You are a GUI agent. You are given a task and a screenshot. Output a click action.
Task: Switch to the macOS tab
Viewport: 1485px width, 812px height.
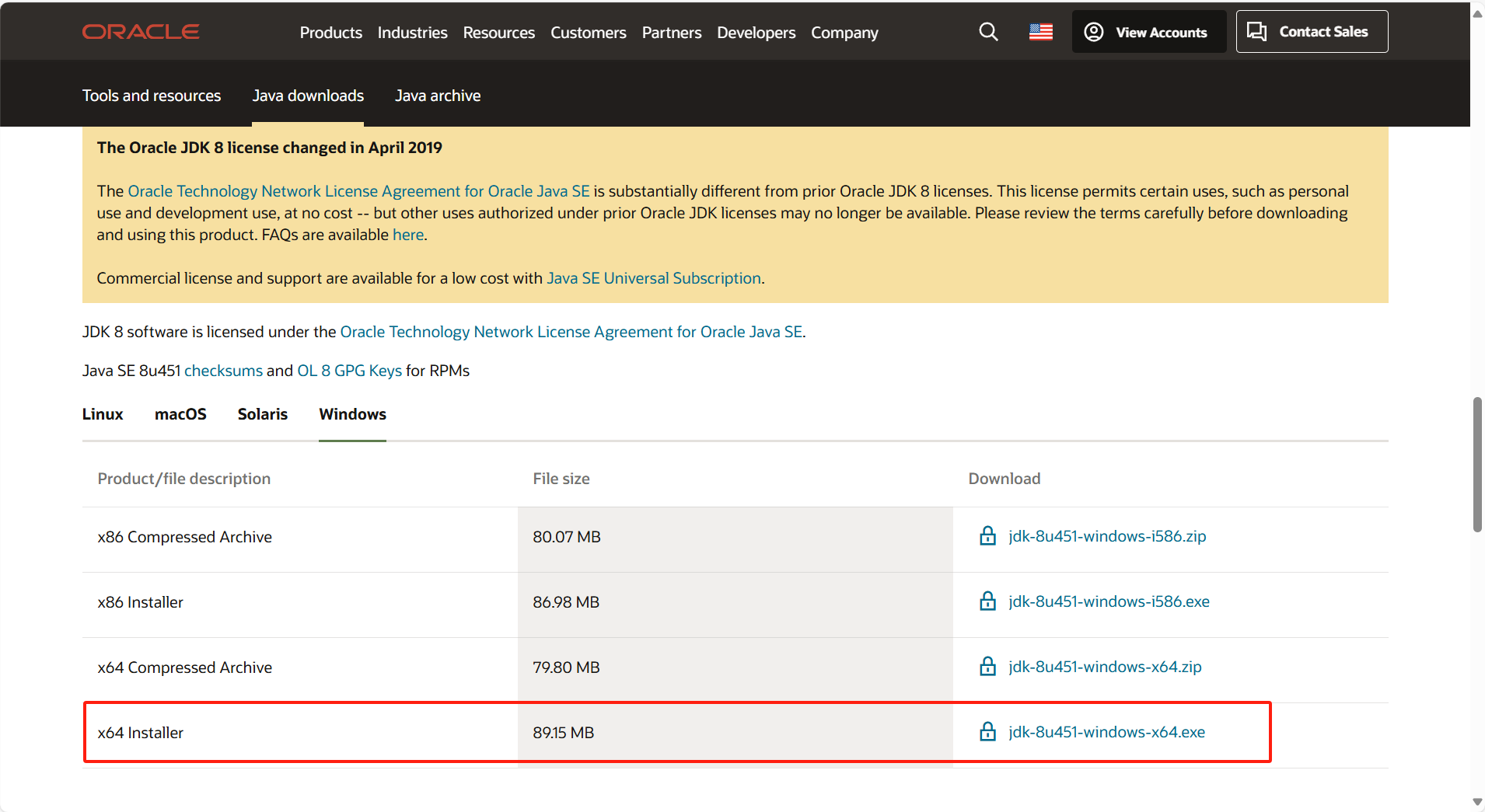(x=180, y=414)
